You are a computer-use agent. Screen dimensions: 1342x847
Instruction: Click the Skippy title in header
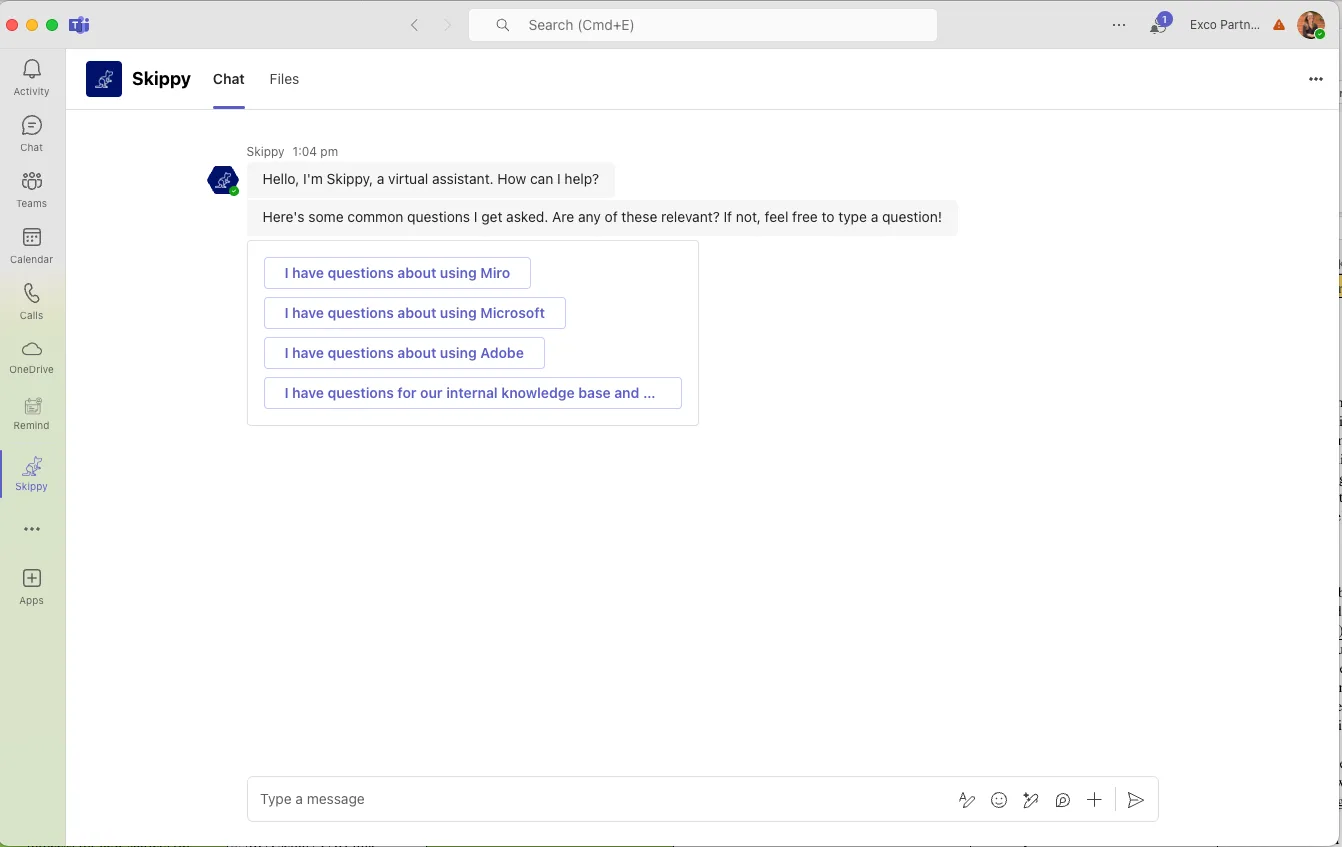pyautogui.click(x=161, y=79)
